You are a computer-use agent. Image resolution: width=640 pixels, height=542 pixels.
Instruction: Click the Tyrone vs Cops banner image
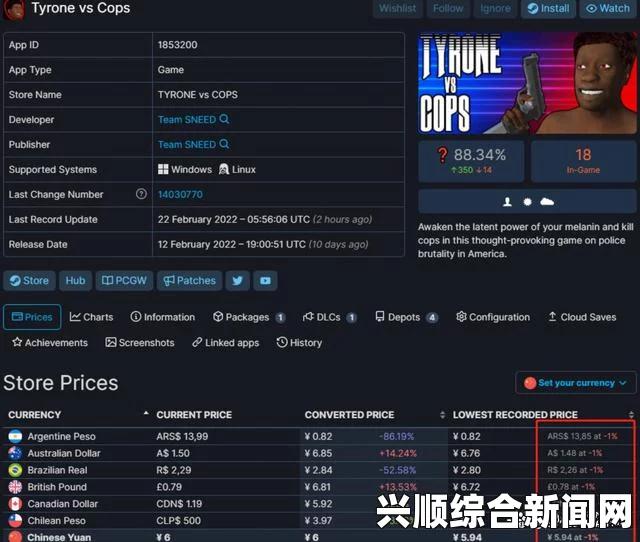click(x=527, y=83)
